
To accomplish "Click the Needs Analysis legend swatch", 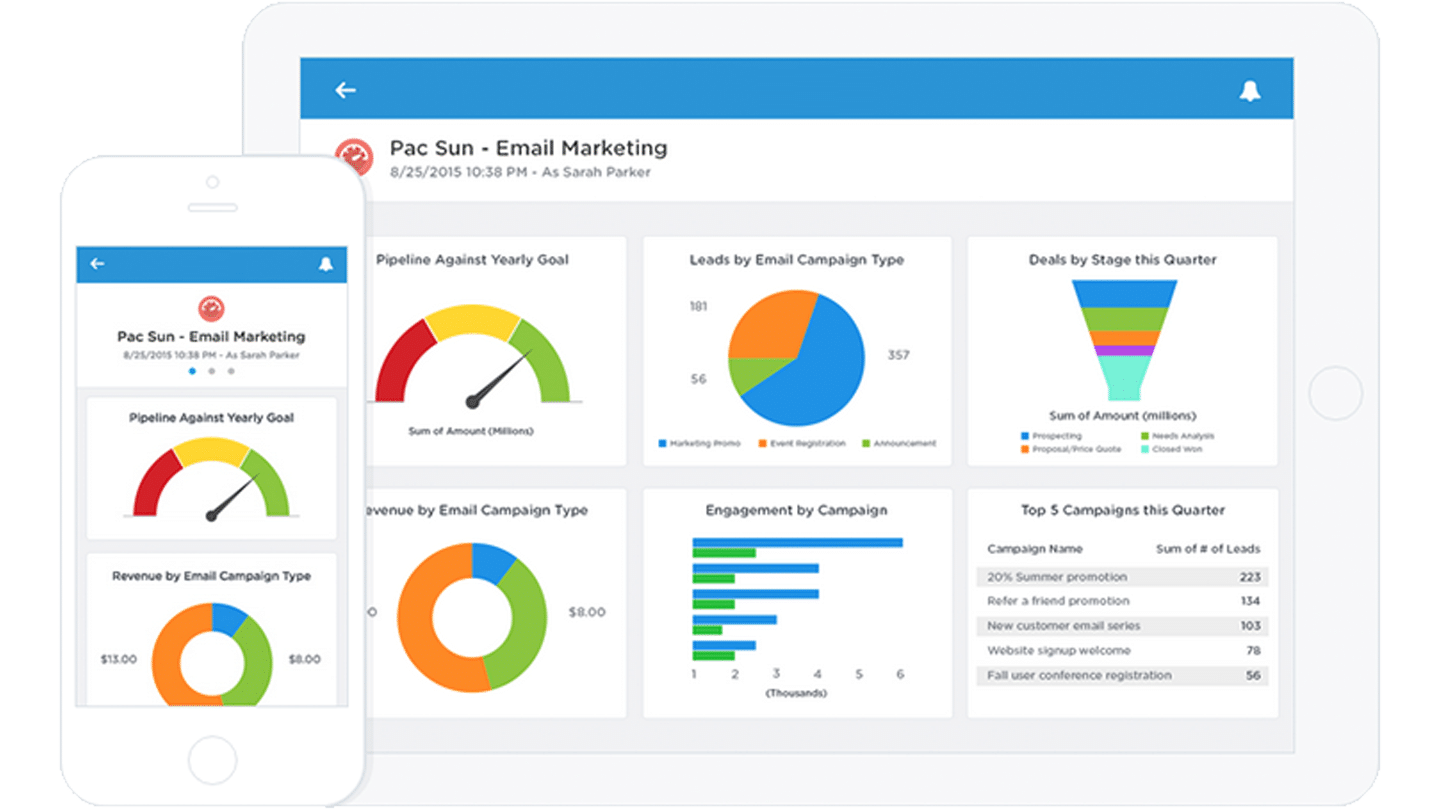I will pyautogui.click(x=1144, y=436).
